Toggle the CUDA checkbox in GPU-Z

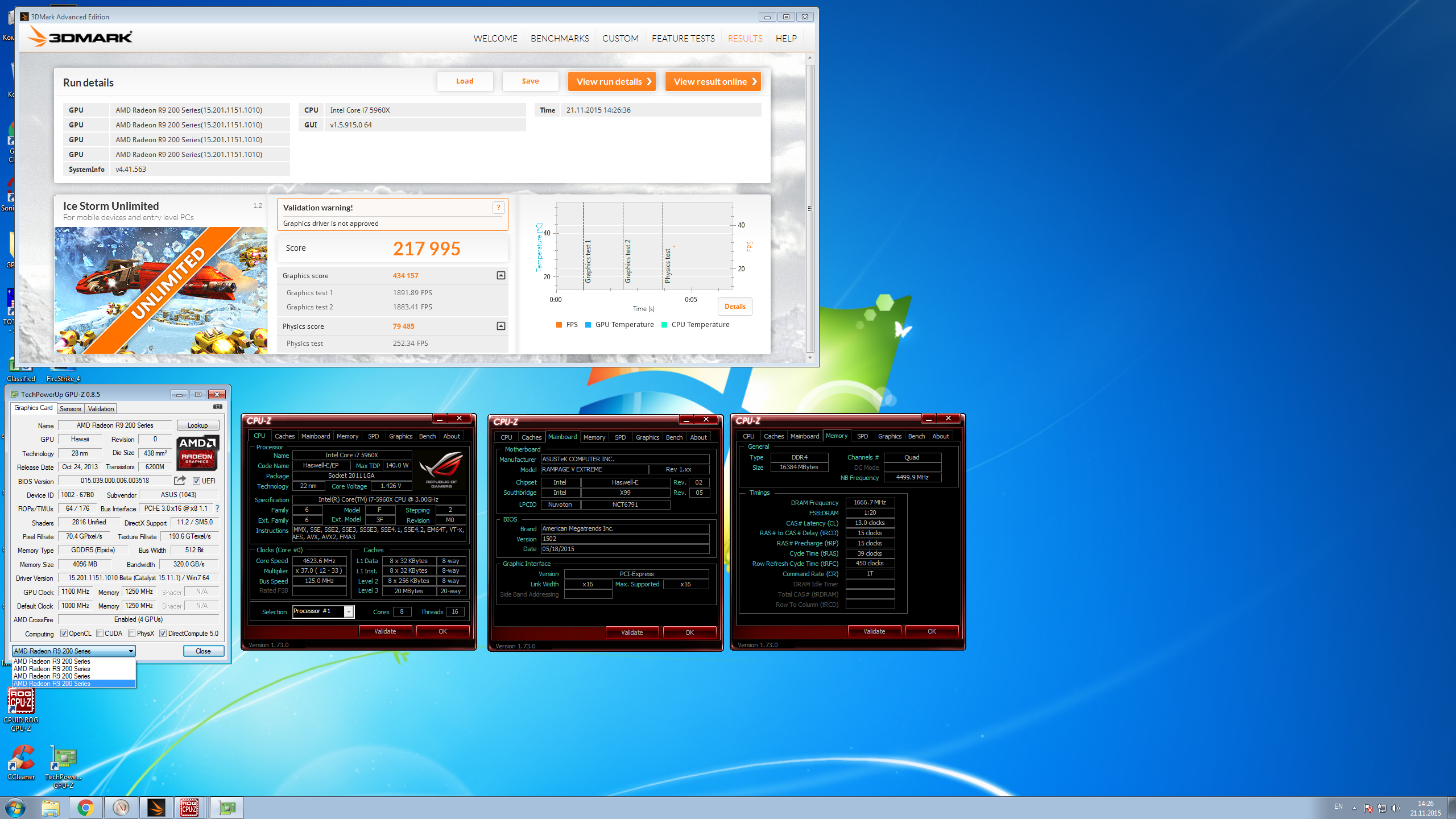(100, 633)
